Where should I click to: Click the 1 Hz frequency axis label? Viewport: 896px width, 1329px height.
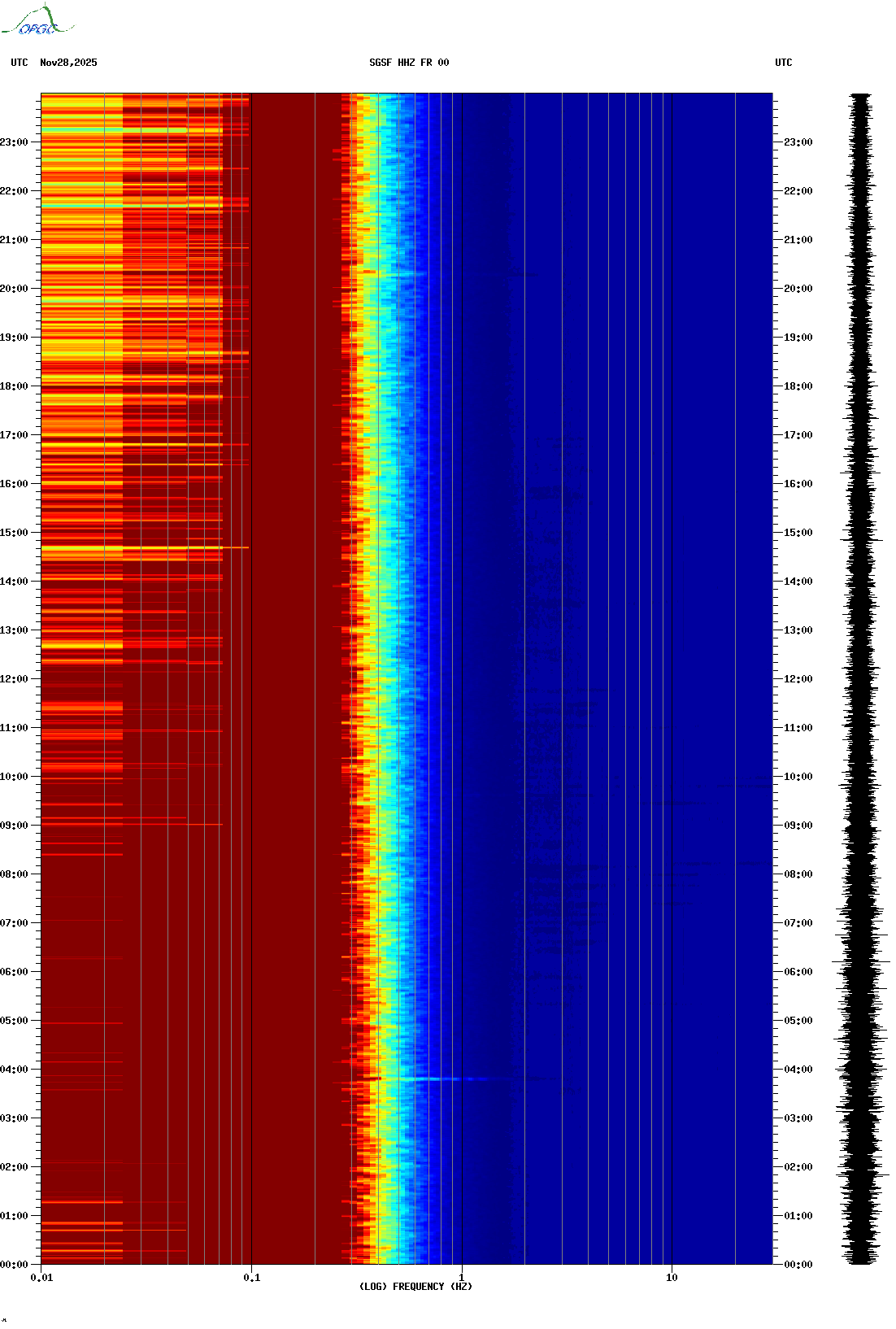[462, 1278]
